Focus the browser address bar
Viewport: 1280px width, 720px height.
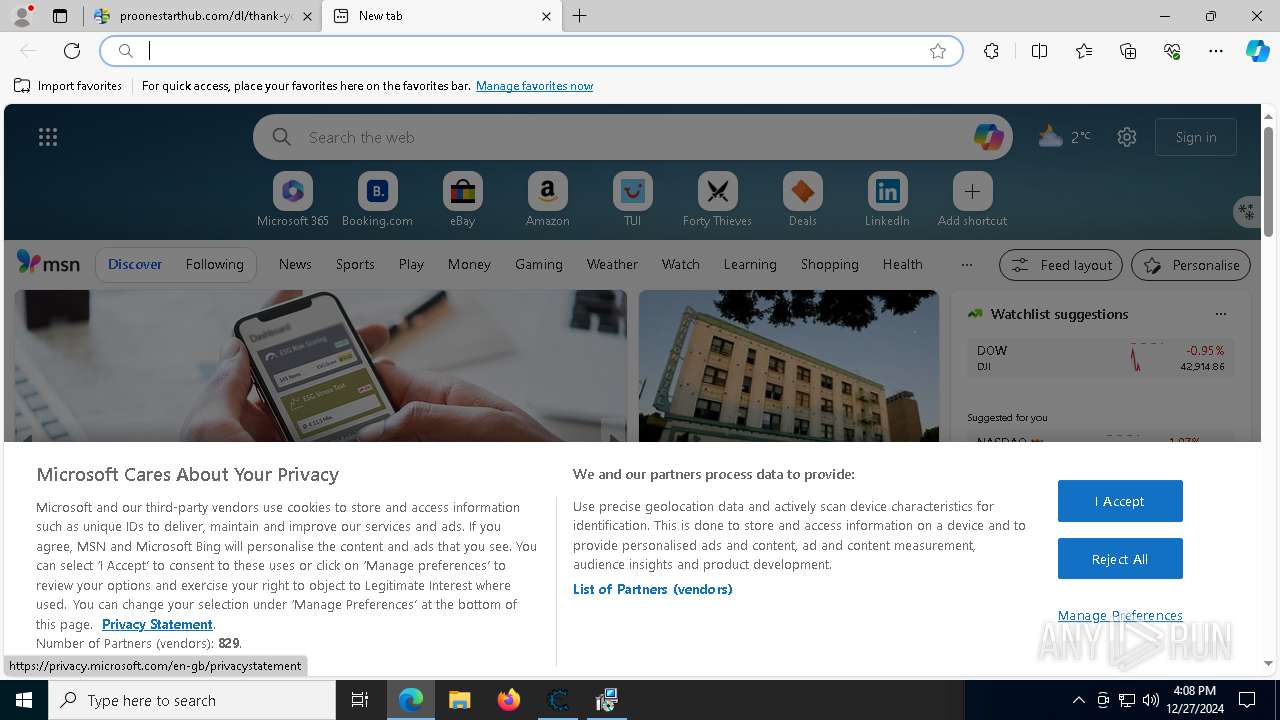coord(530,51)
